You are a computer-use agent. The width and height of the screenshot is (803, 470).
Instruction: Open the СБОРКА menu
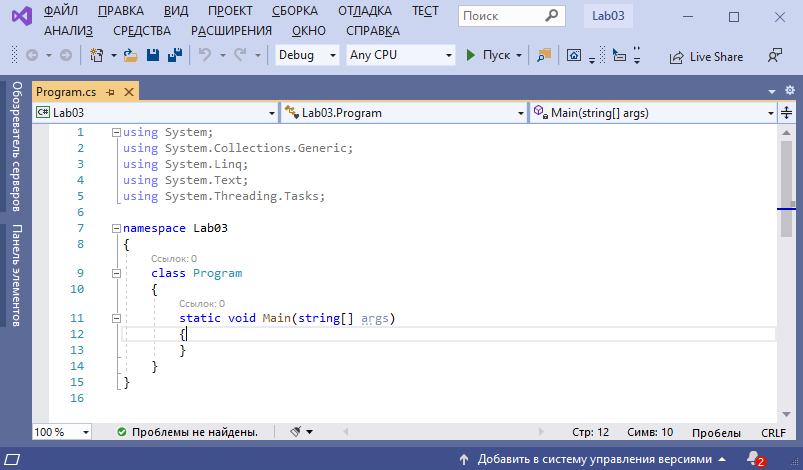point(295,11)
